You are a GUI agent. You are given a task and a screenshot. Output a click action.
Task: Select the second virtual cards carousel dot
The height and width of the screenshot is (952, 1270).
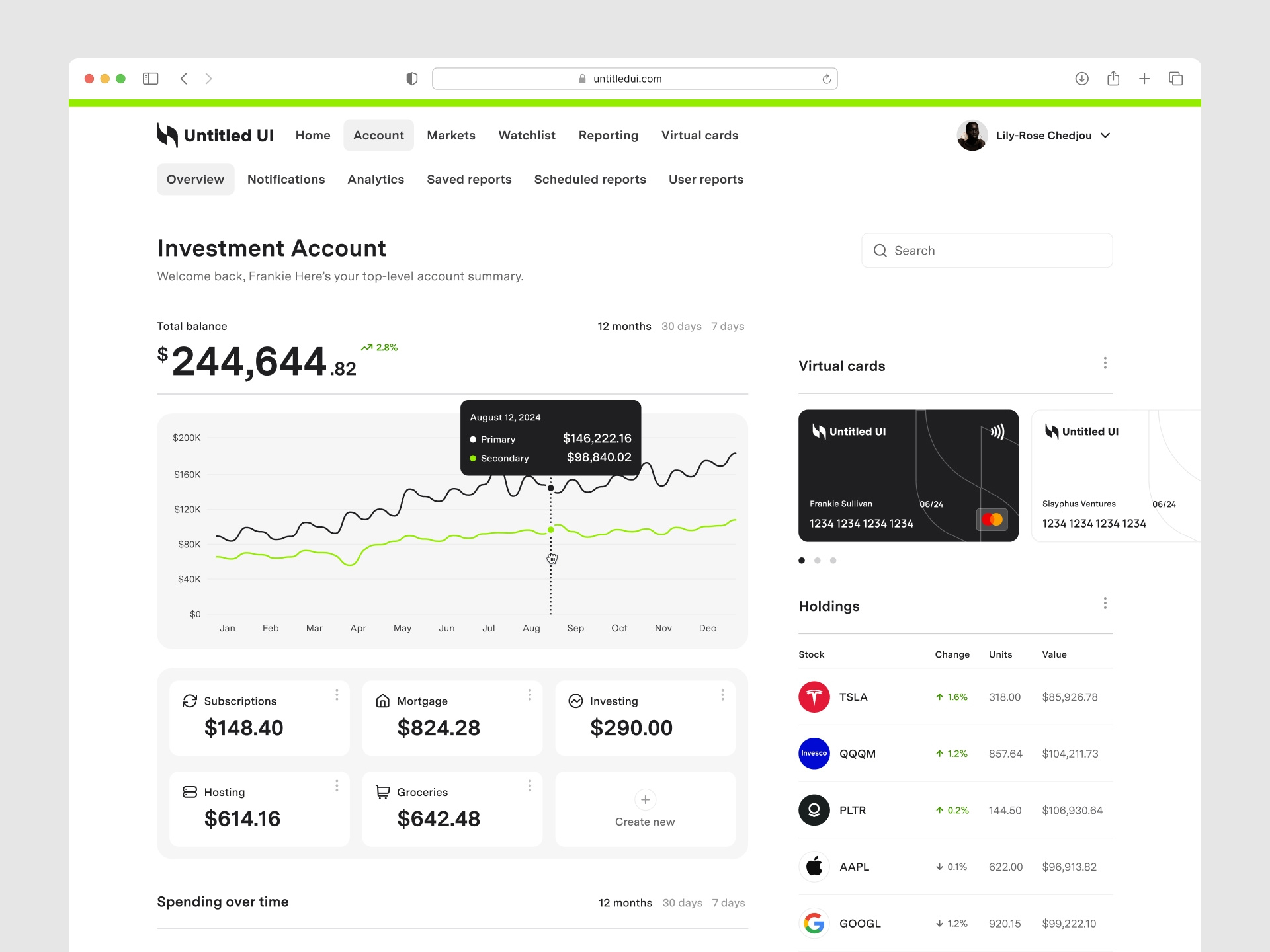(x=818, y=561)
